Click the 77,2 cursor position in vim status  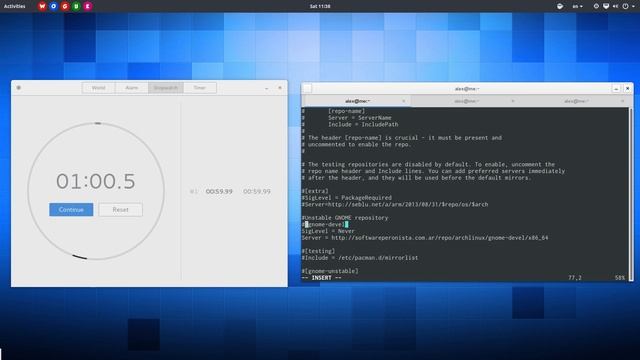click(575, 278)
